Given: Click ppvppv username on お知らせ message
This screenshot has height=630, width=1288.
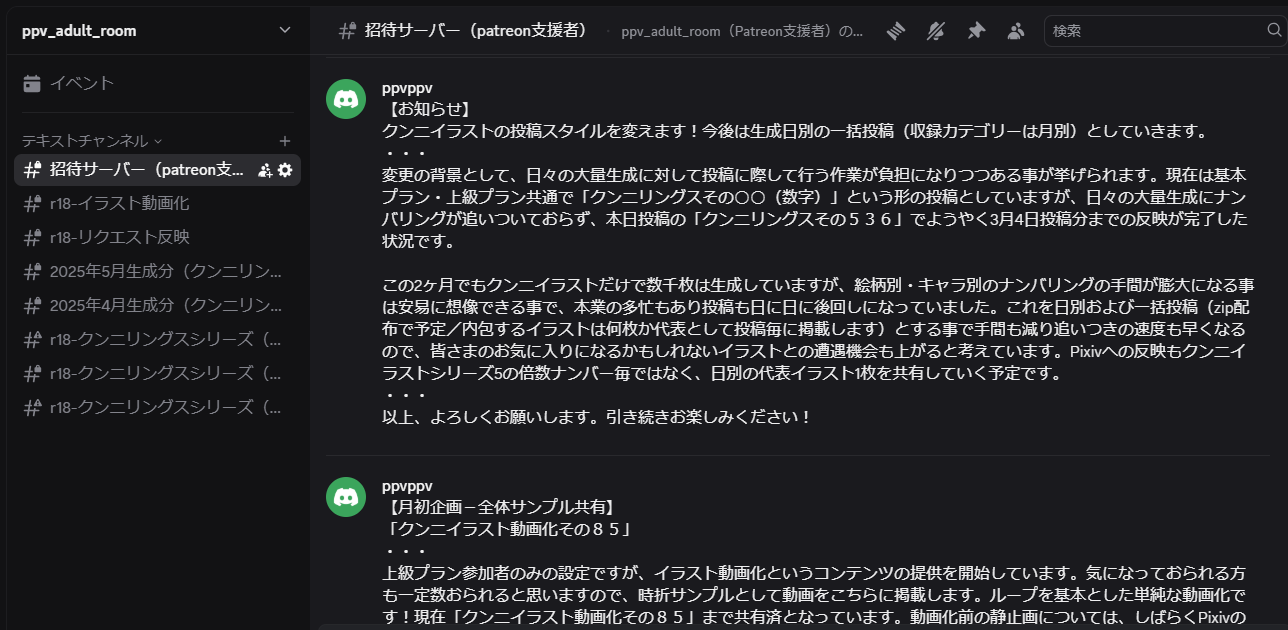Looking at the screenshot, I should coord(407,88).
